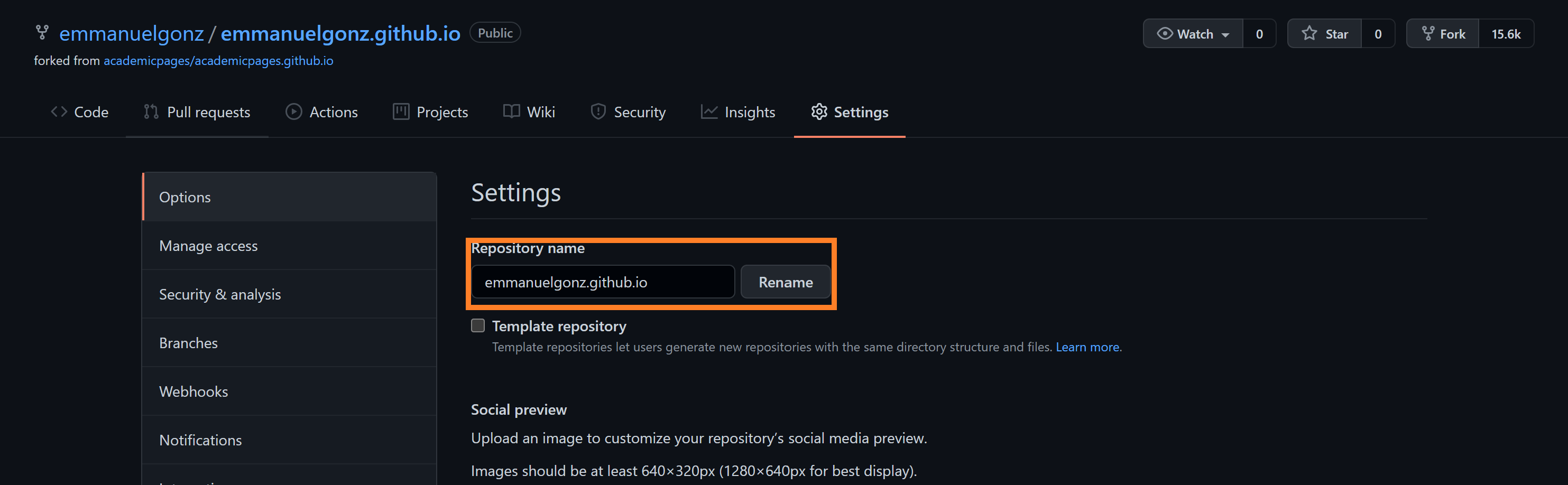
Task: Click the eye icon in Watch button
Action: tap(1164, 33)
